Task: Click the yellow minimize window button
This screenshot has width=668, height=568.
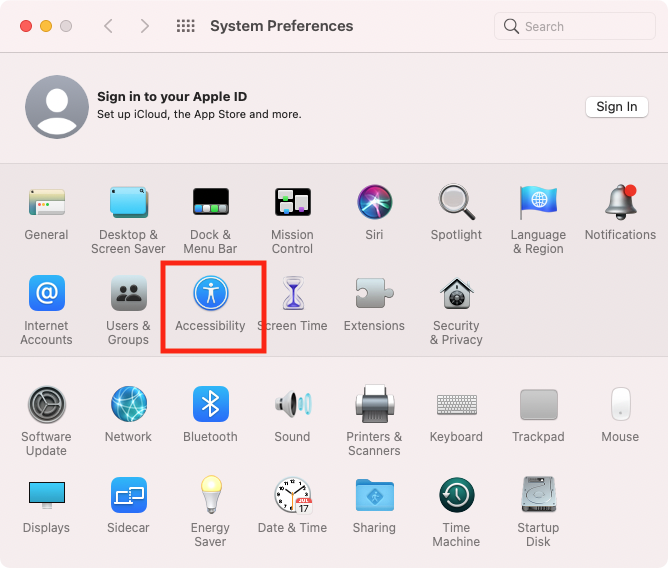Action: pos(46,26)
